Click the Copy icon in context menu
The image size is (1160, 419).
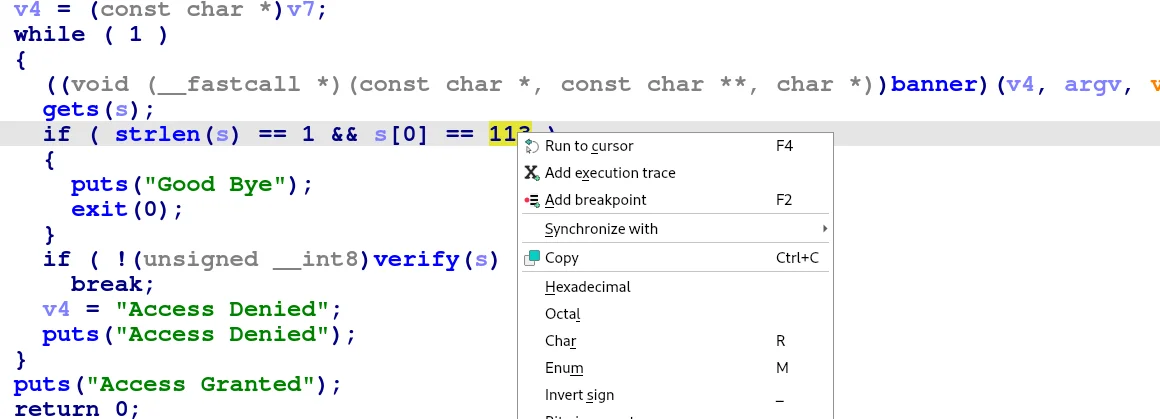pos(532,258)
